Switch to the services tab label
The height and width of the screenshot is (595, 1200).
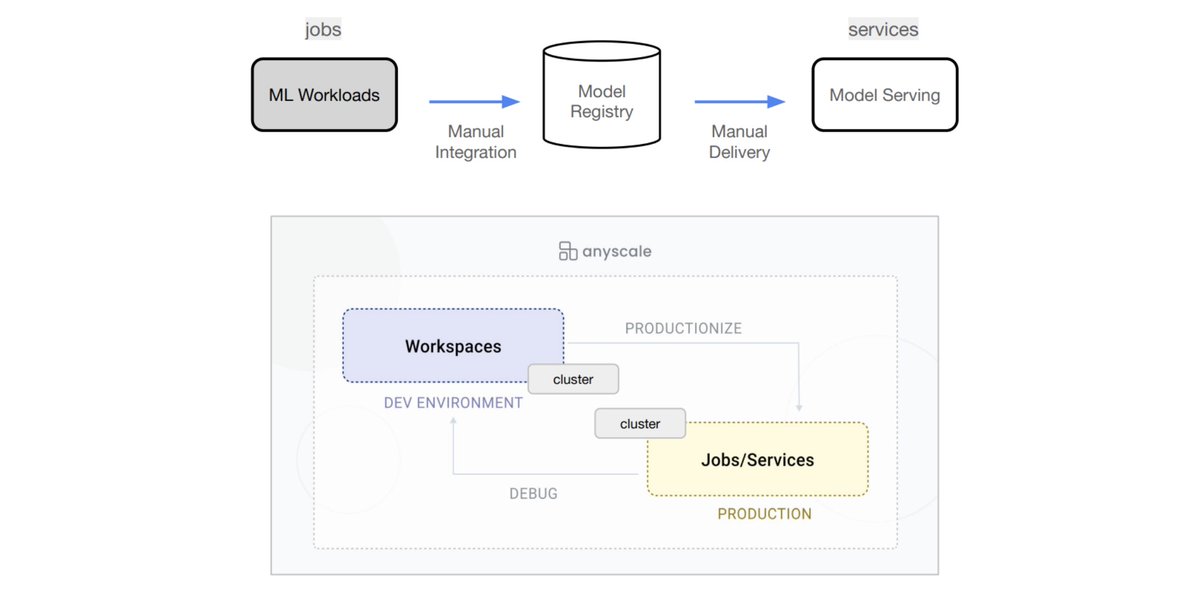coord(883,29)
